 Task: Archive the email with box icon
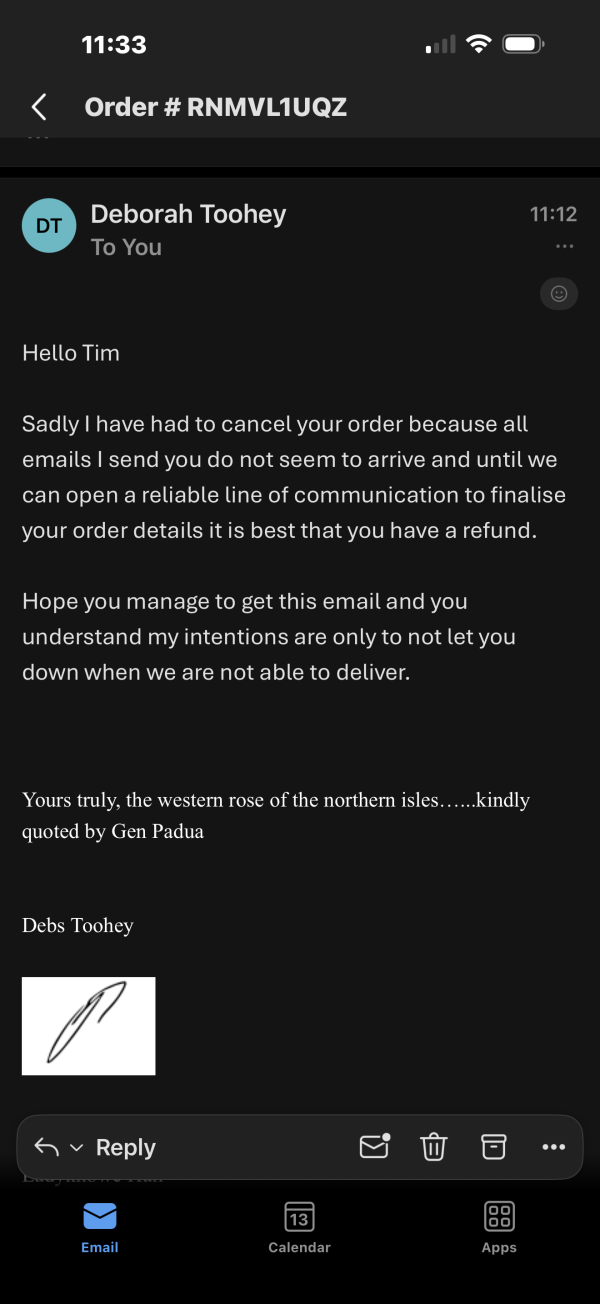tap(494, 1147)
